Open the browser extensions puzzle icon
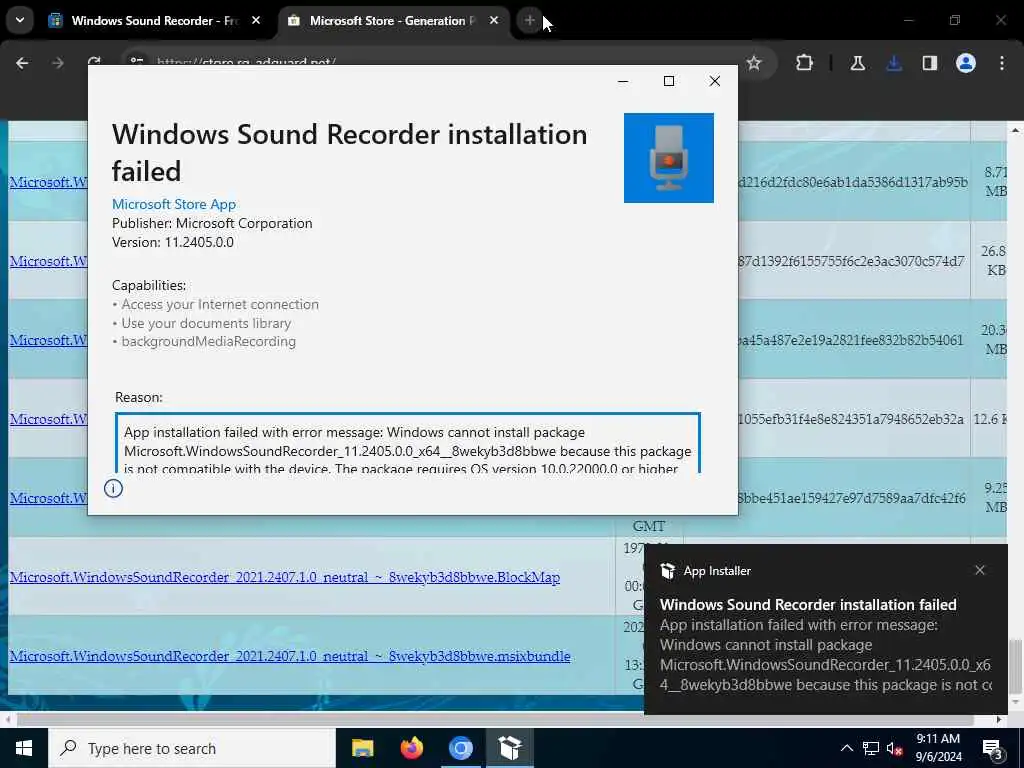This screenshot has height=768, width=1024. [x=805, y=63]
